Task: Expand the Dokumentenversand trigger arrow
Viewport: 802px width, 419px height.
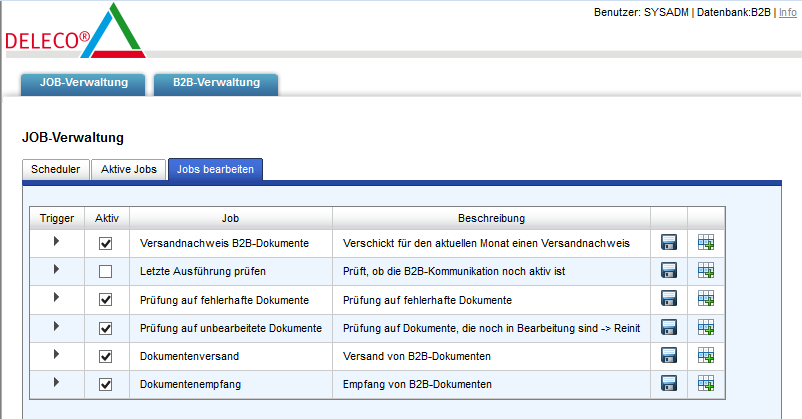Action: (56, 354)
